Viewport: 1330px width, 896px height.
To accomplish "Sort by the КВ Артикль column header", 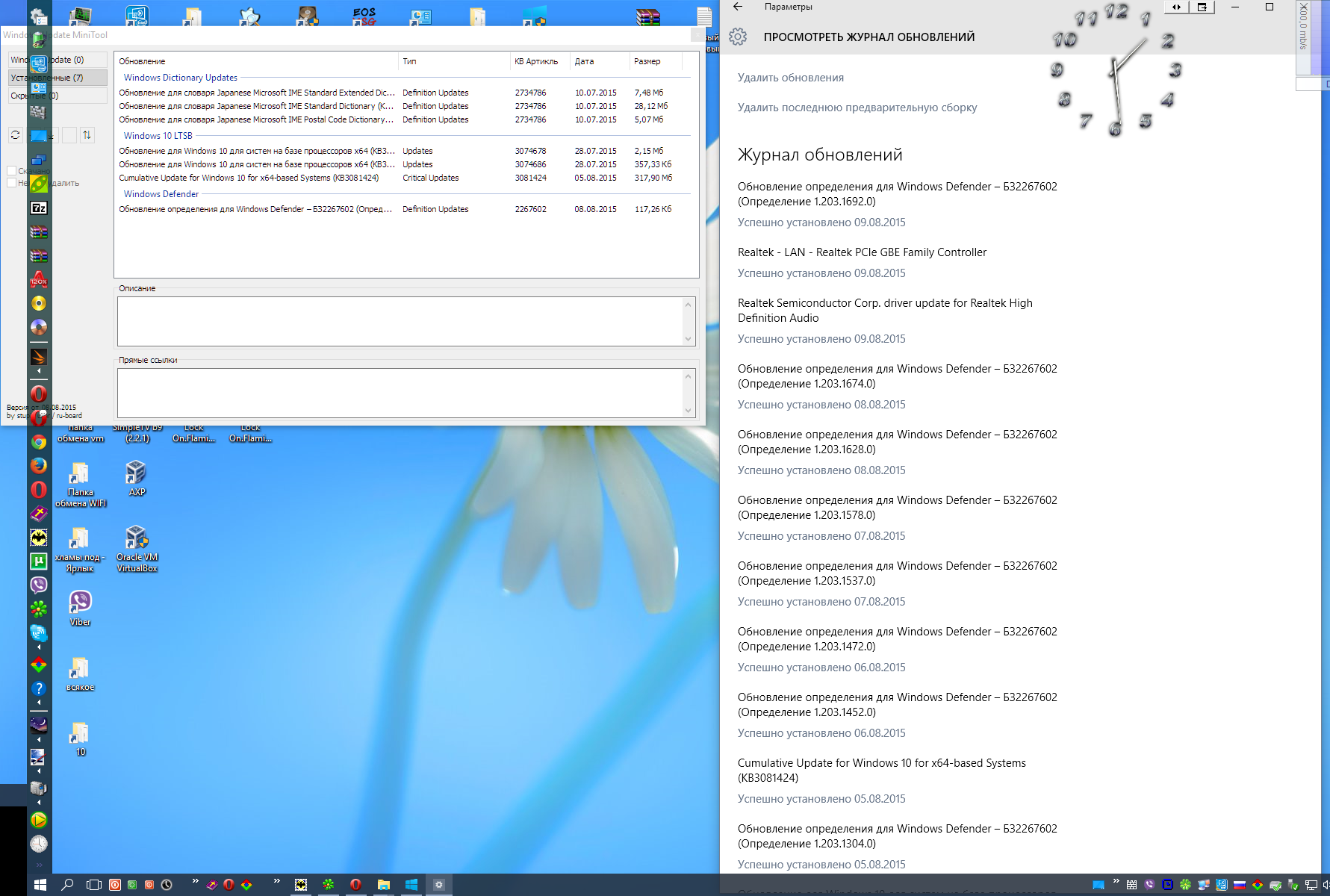I will pyautogui.click(x=540, y=61).
